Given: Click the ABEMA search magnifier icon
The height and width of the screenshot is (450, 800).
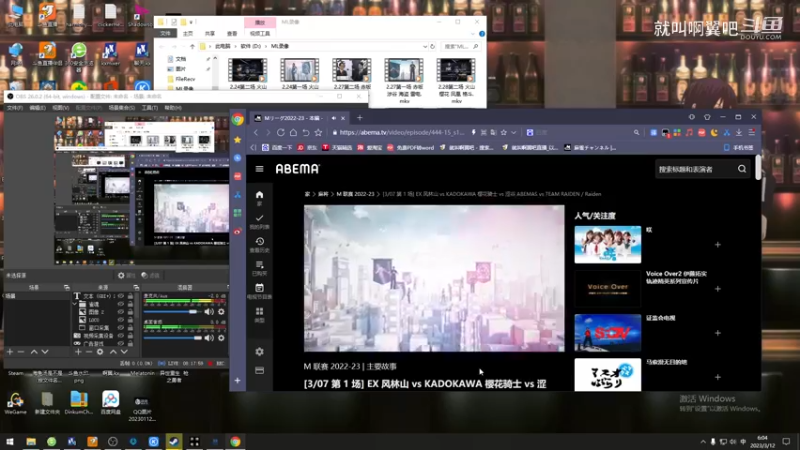Looking at the screenshot, I should (x=742, y=169).
